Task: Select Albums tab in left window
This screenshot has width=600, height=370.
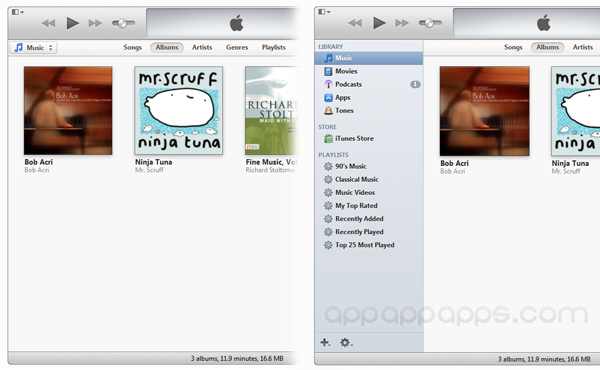Action: (x=167, y=47)
